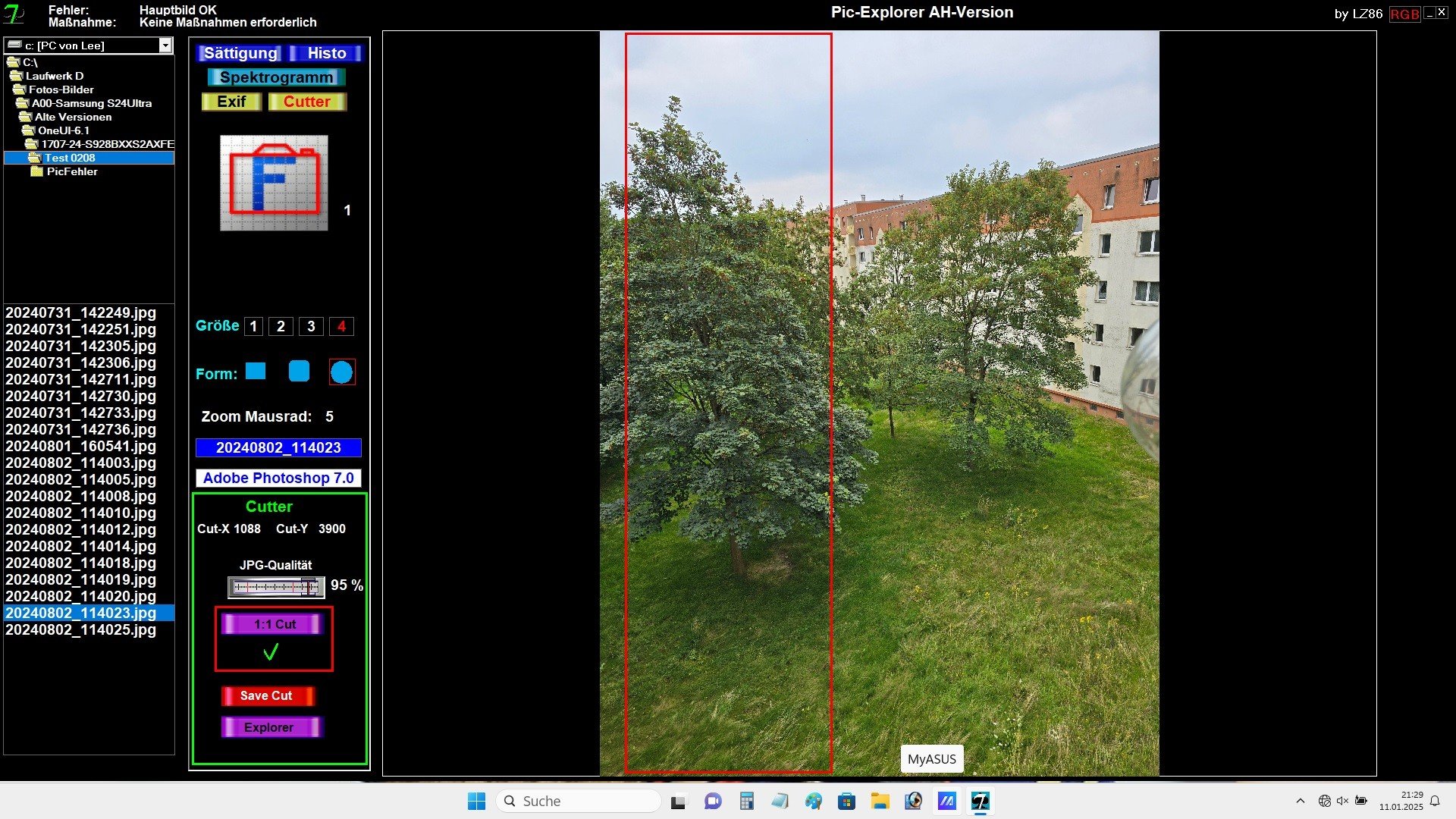
Task: Select file 20240802_114025.jpg in list
Action: pyautogui.click(x=80, y=630)
